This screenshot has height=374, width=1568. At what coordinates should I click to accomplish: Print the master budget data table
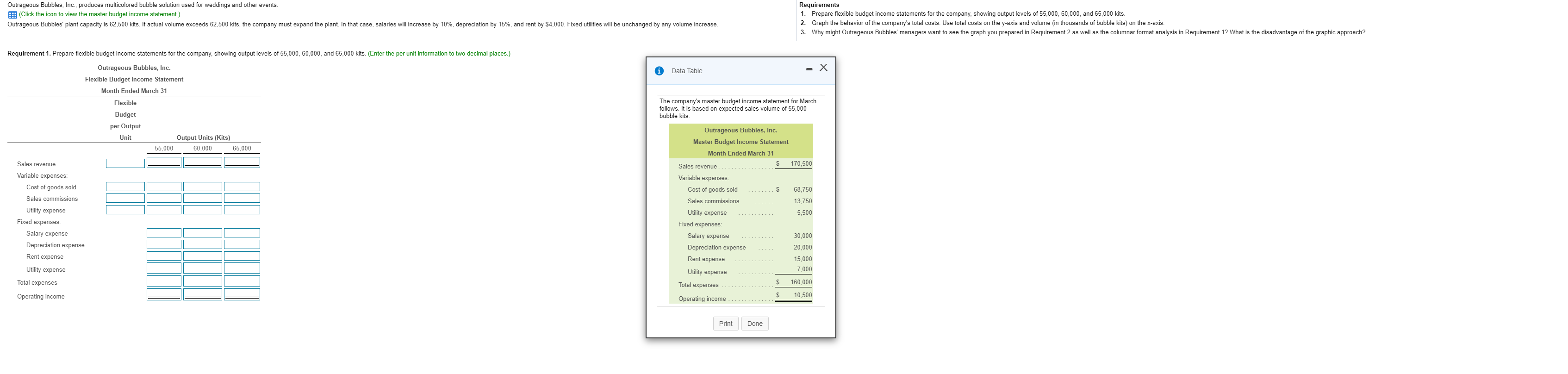(726, 324)
